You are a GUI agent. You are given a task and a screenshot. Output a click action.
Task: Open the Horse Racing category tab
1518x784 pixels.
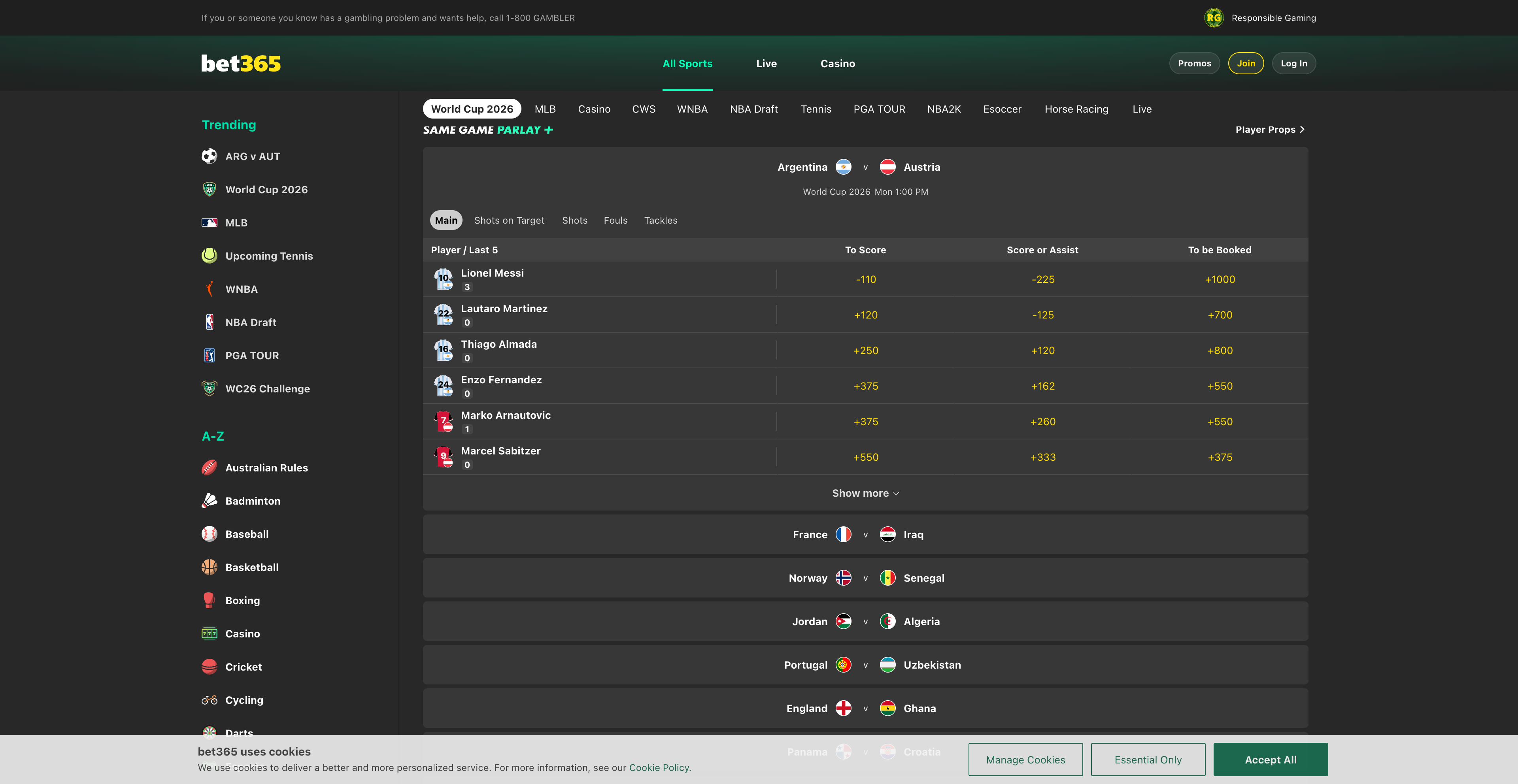[x=1076, y=109]
